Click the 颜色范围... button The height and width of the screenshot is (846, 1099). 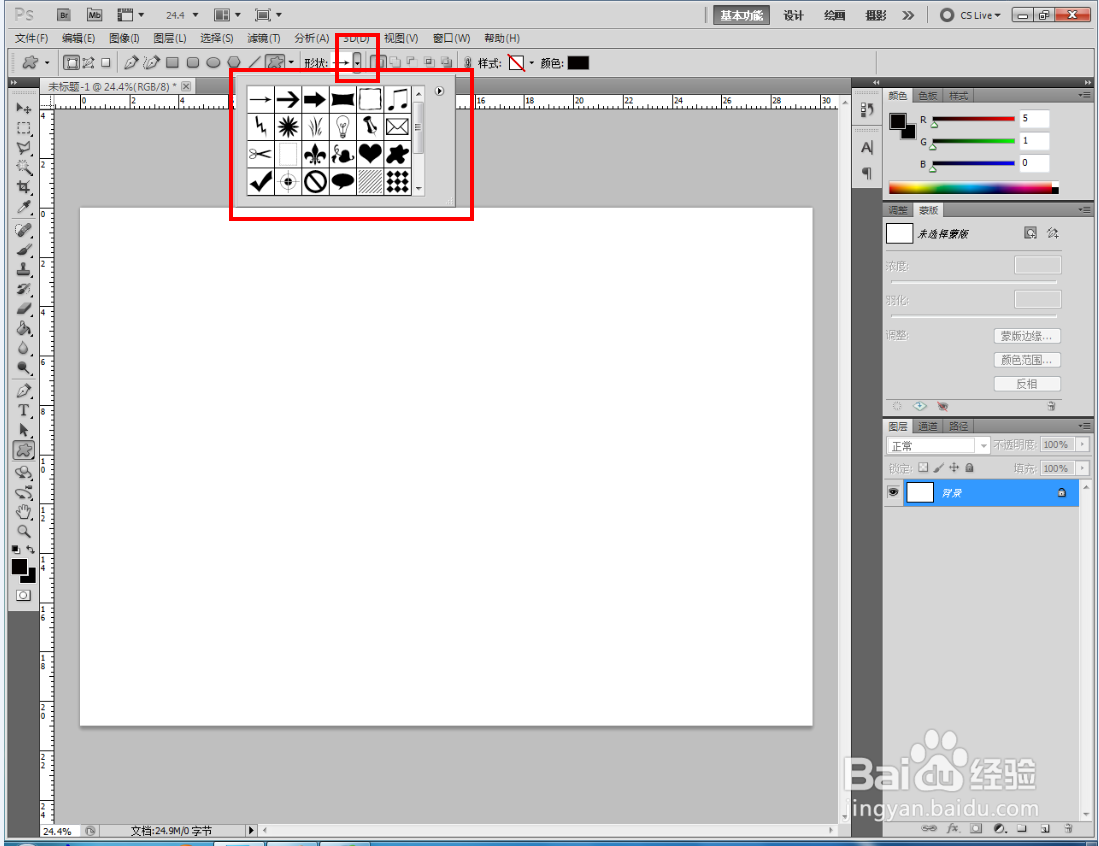coord(1027,360)
